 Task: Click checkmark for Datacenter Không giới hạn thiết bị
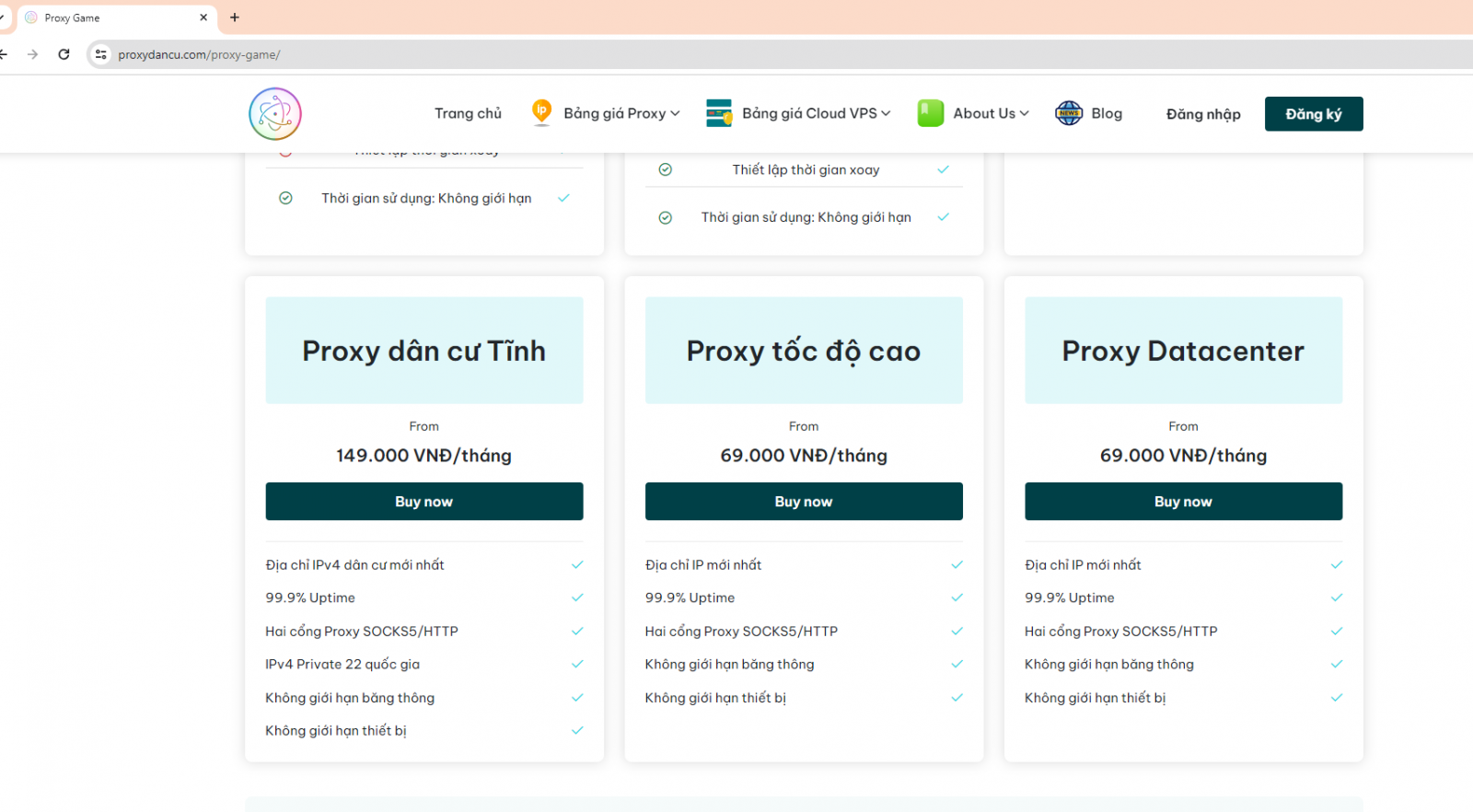click(x=1337, y=697)
